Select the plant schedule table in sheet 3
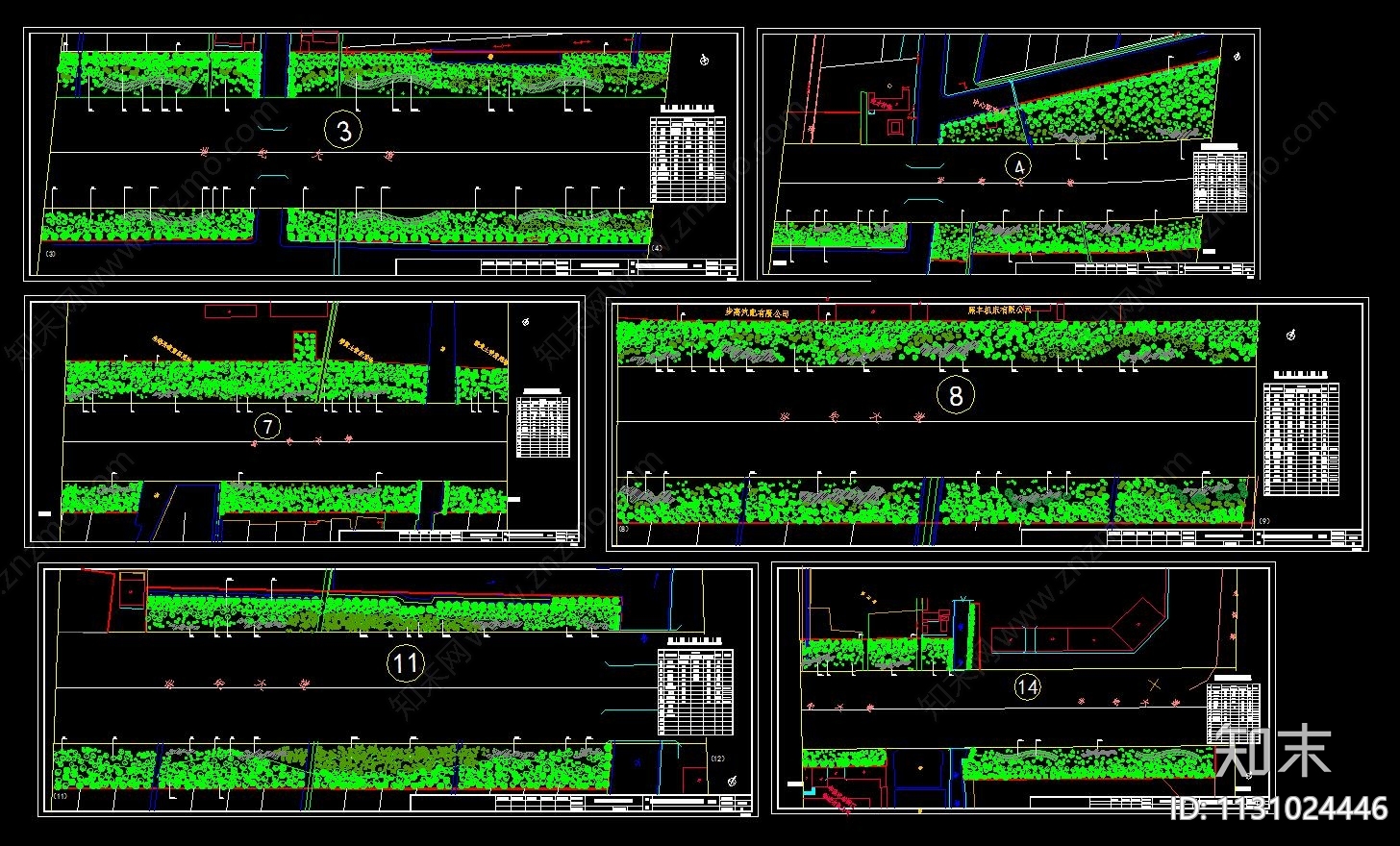Image resolution: width=1400 pixels, height=846 pixels. [687, 158]
